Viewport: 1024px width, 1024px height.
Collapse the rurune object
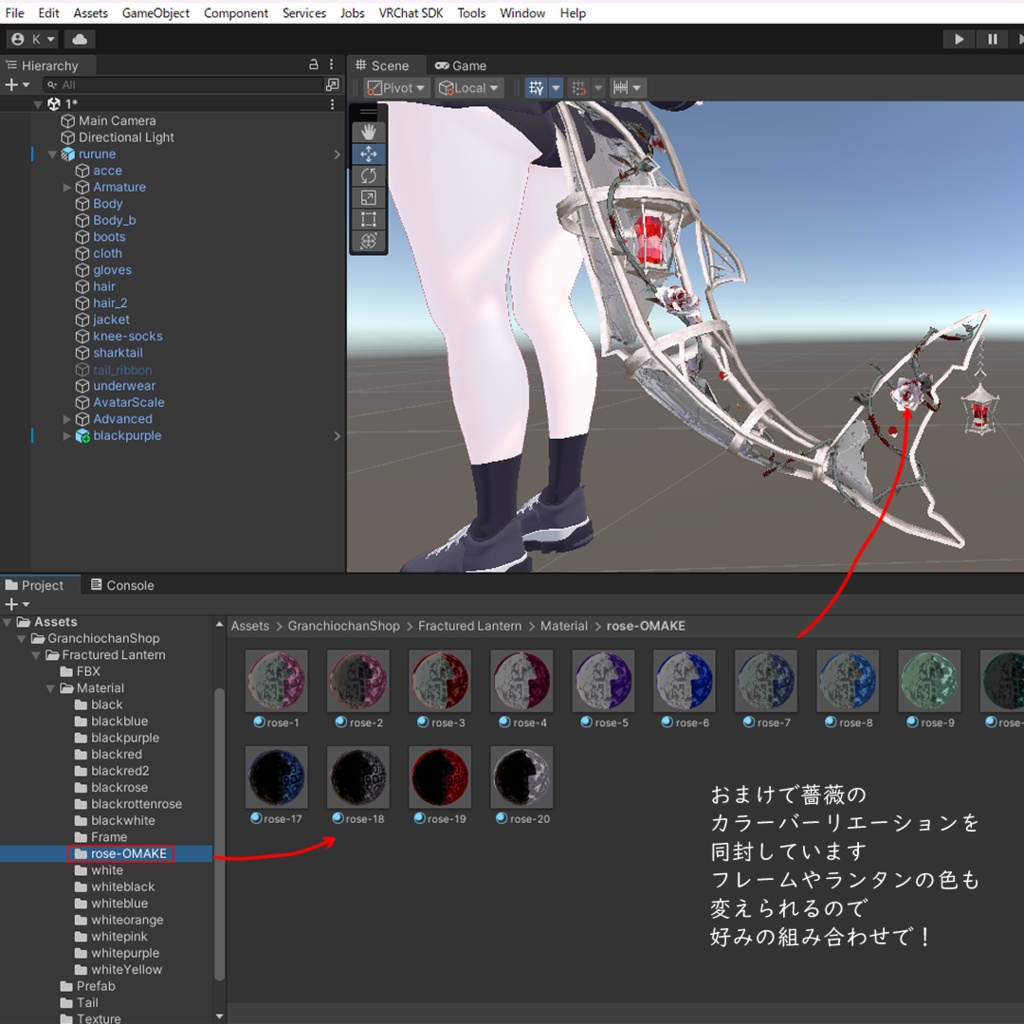[x=52, y=154]
